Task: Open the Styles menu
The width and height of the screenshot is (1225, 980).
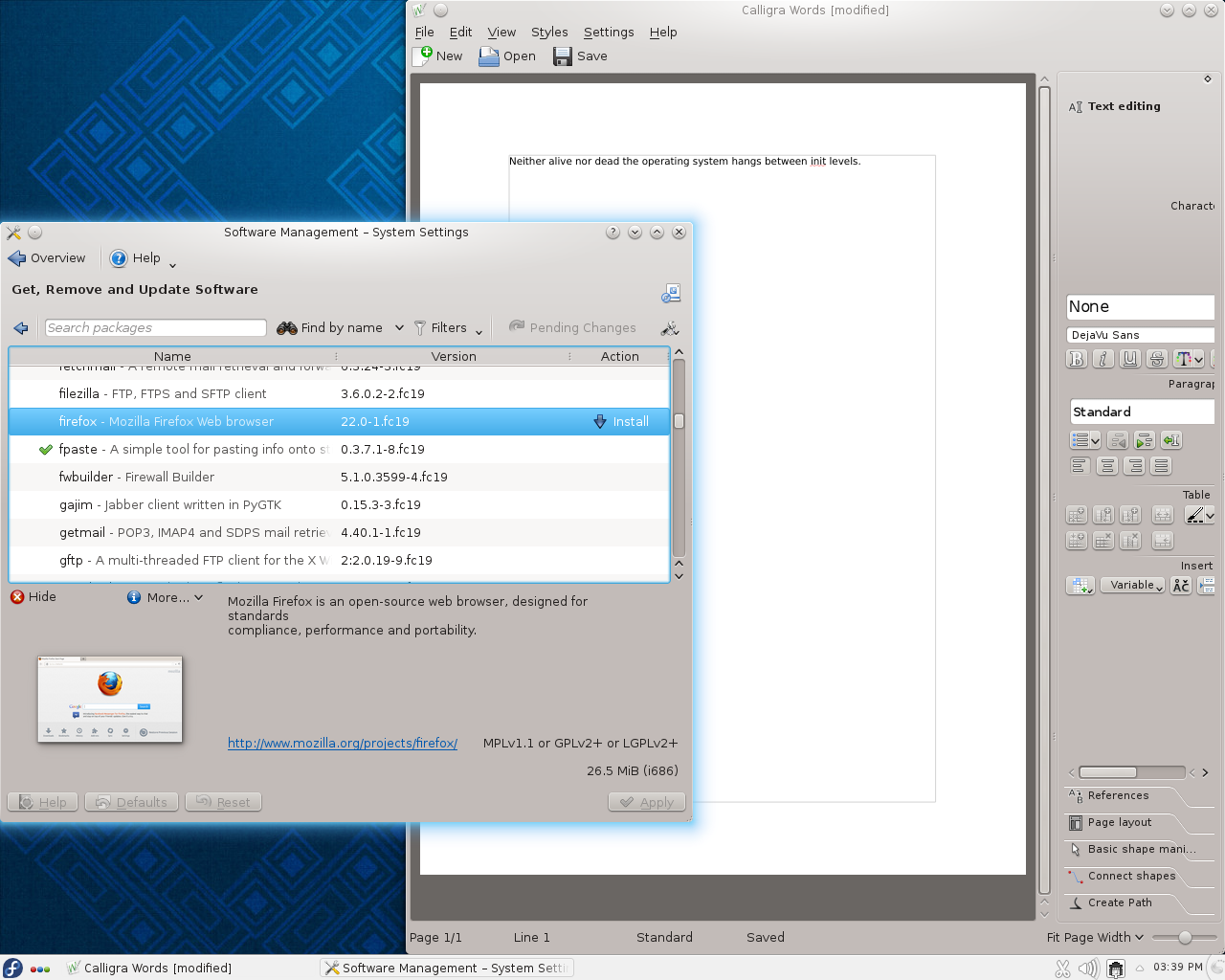Action: pos(549,33)
